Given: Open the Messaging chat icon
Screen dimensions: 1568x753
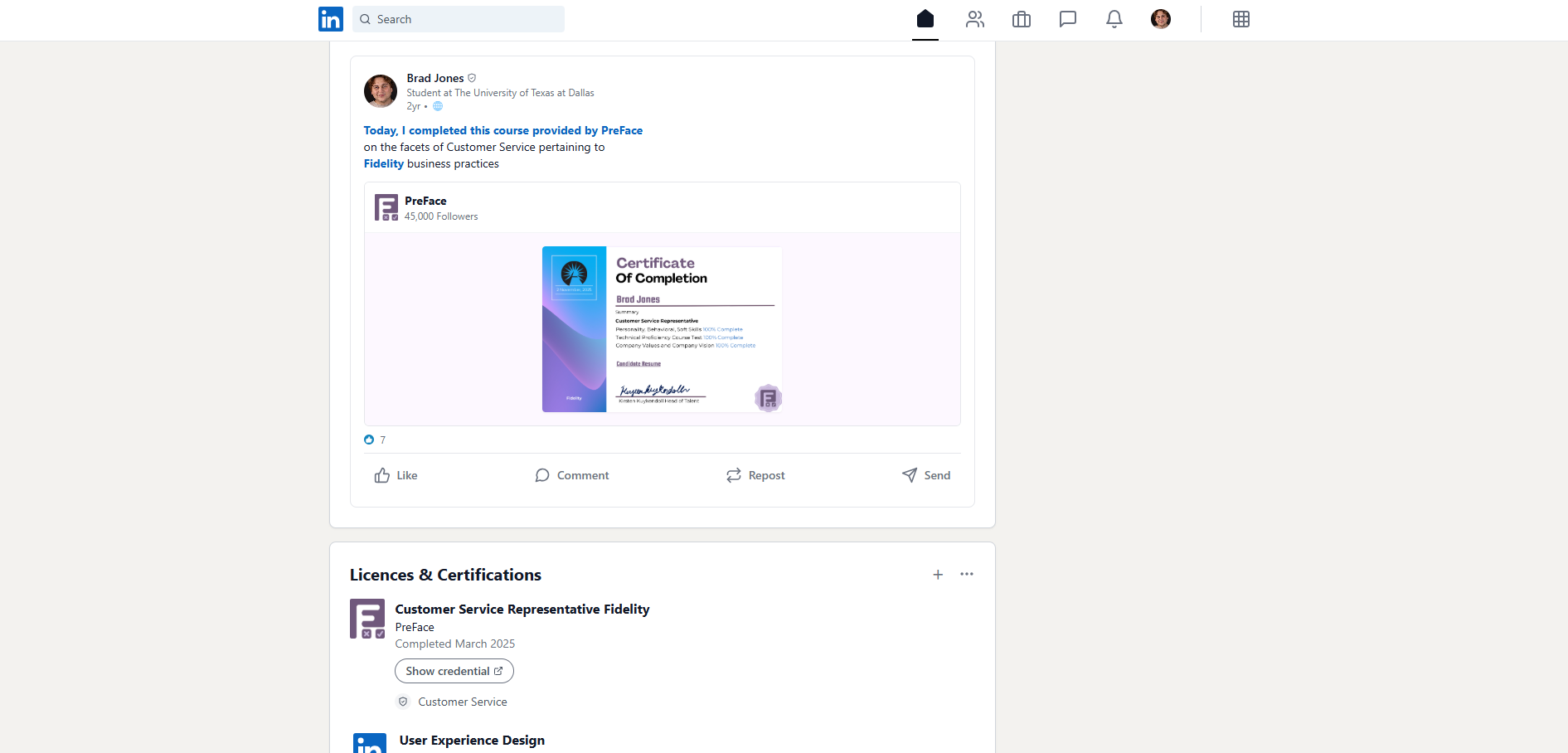Looking at the screenshot, I should (x=1068, y=19).
